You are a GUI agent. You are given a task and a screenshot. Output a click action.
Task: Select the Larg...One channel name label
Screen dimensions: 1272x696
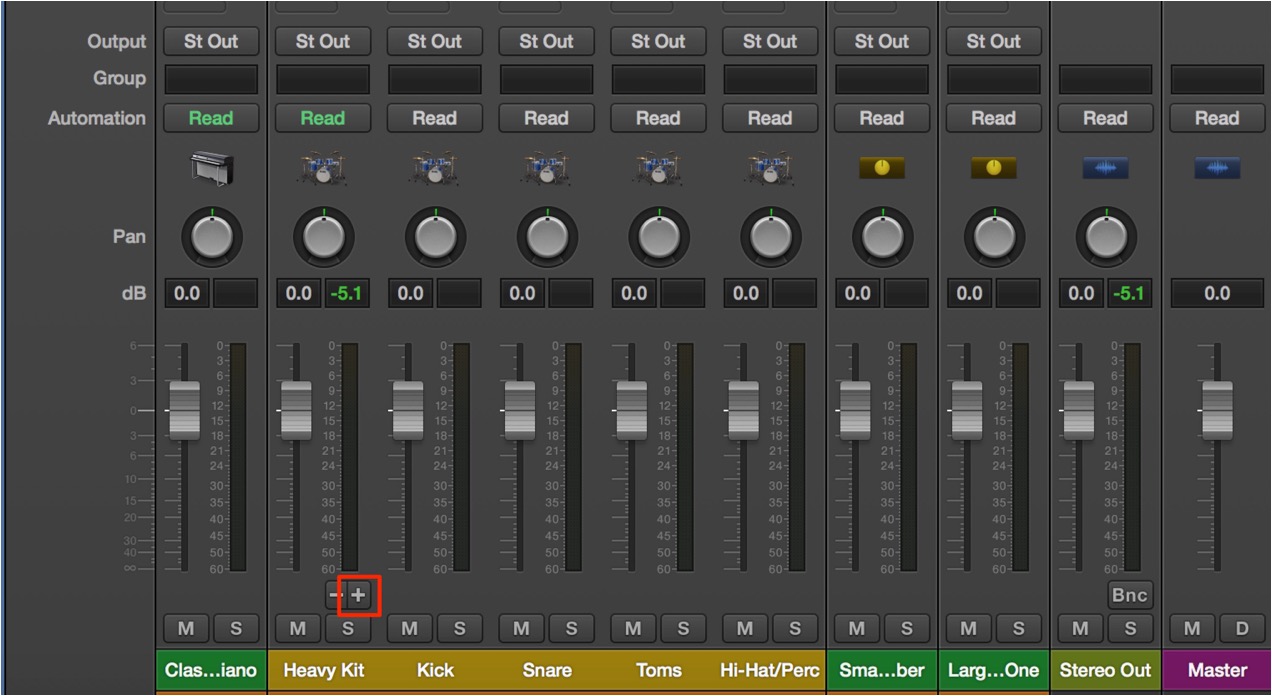tap(993, 670)
